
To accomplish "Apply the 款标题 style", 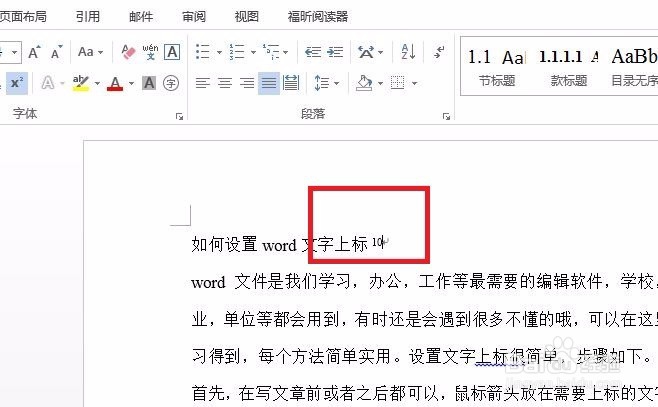I will 569,67.
